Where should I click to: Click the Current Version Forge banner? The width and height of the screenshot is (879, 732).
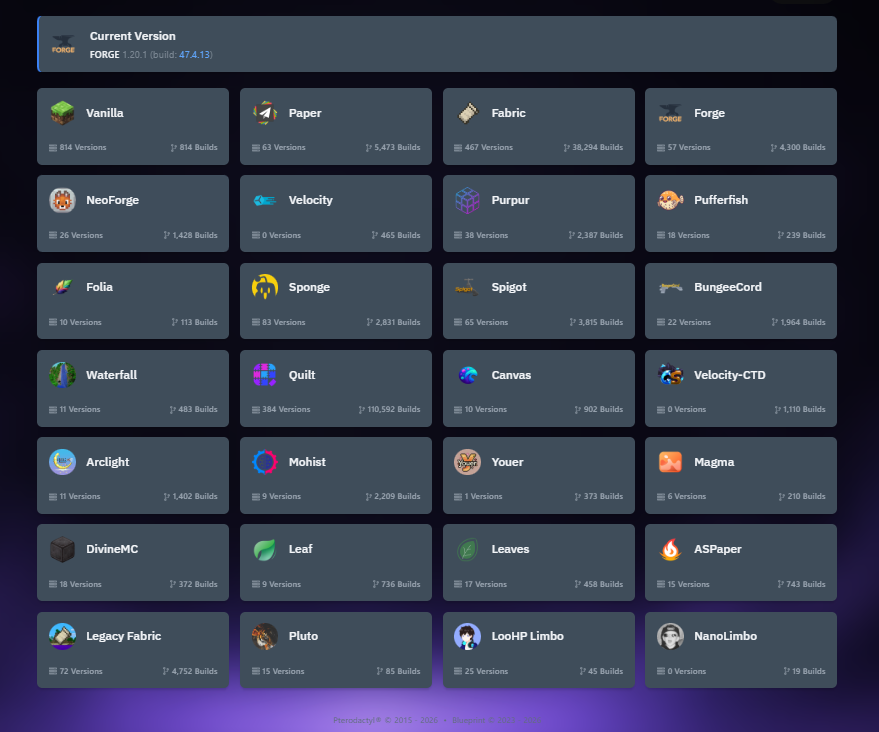click(436, 44)
